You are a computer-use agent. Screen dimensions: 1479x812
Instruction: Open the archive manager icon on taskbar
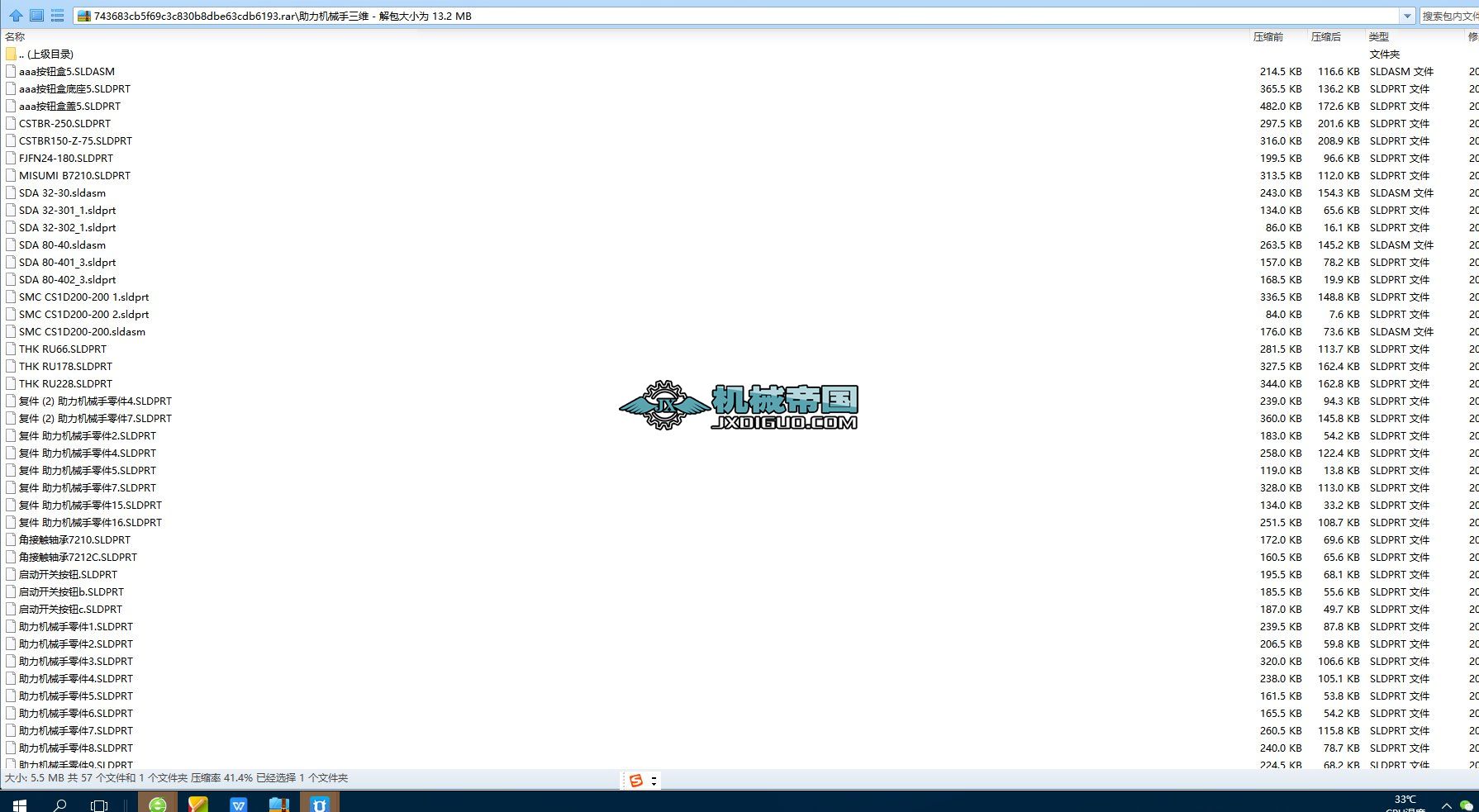point(279,804)
